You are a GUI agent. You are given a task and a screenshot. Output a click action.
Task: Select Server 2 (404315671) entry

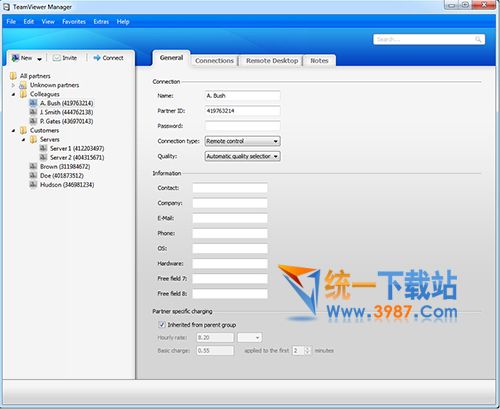tap(77, 157)
